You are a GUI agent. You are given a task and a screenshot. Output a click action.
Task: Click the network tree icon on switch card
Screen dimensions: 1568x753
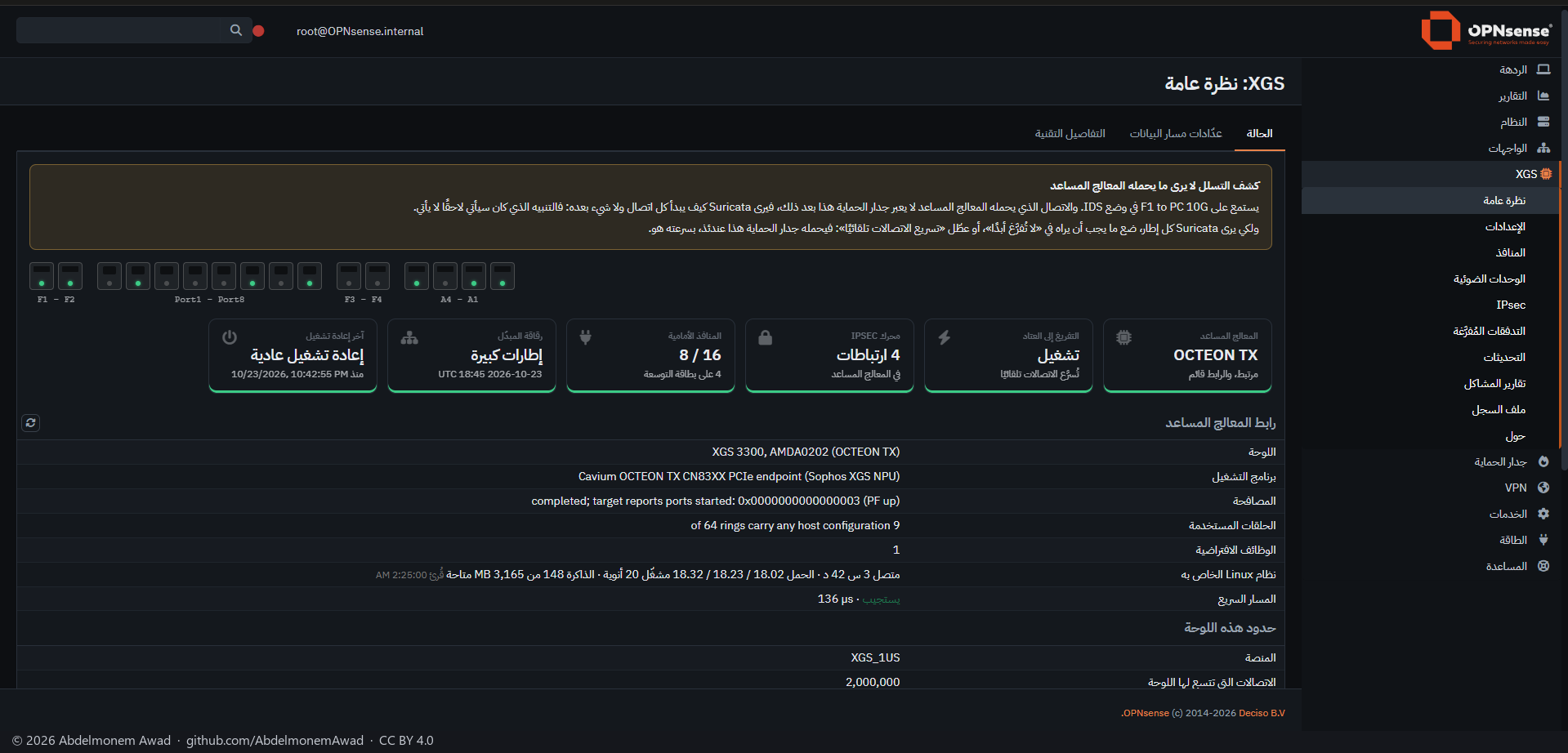(409, 337)
